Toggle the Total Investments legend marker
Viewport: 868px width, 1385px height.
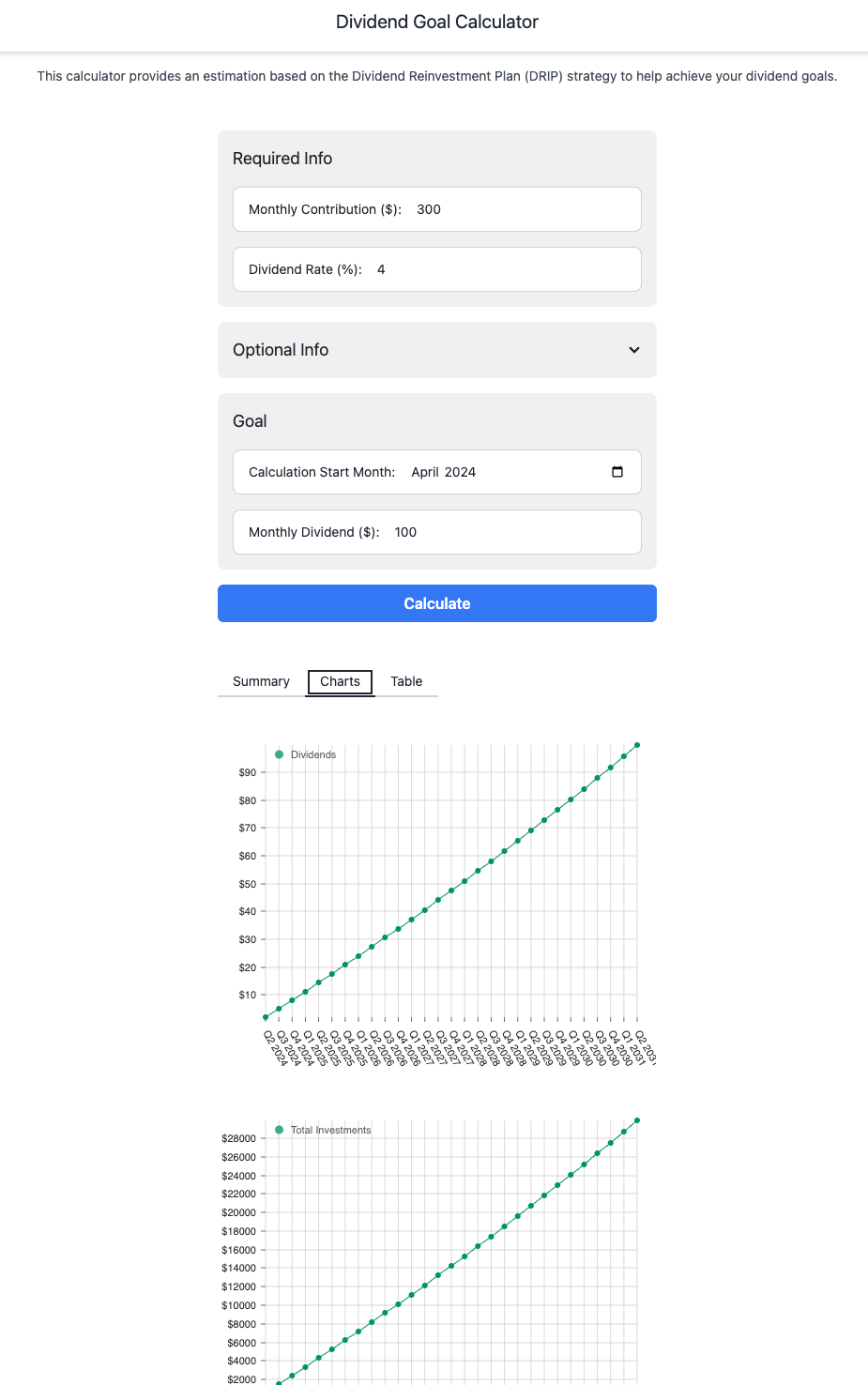point(279,1130)
